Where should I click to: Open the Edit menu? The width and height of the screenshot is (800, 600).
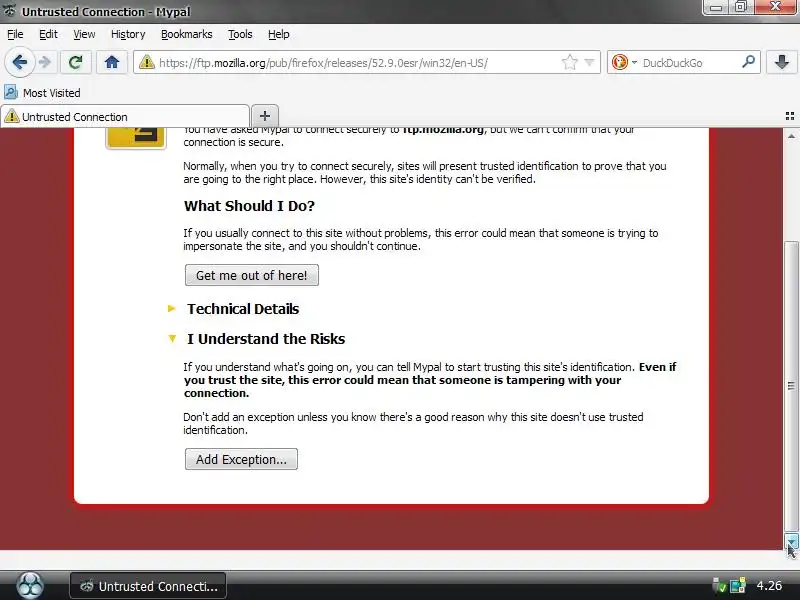pos(48,34)
